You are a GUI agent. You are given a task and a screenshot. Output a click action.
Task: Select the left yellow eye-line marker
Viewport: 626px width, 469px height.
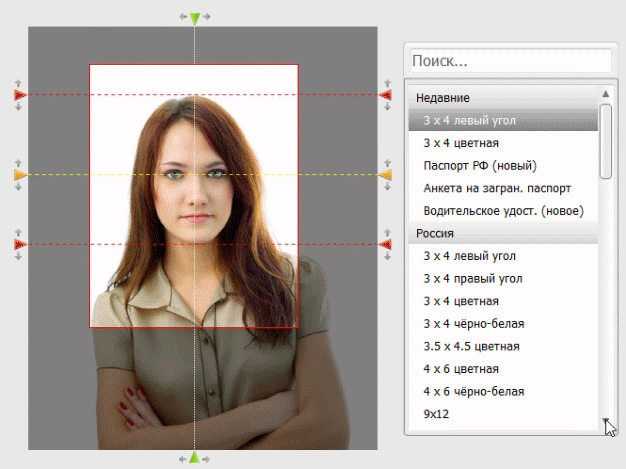(x=20, y=175)
